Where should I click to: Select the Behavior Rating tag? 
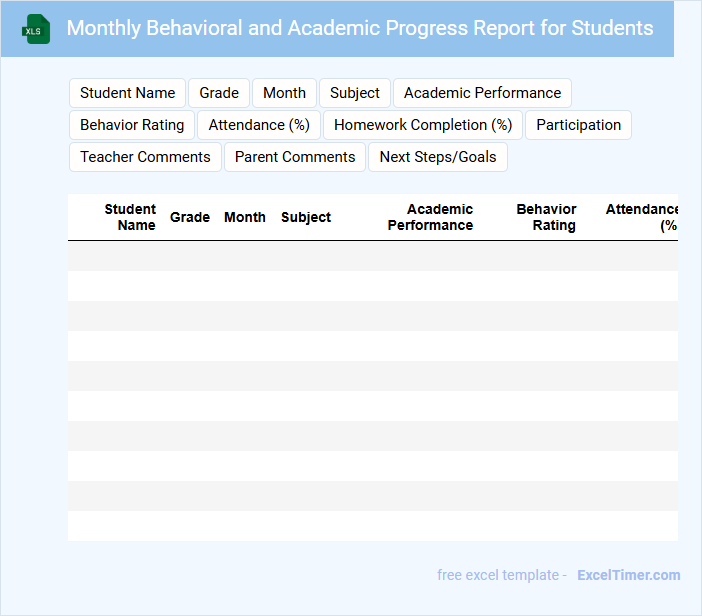point(132,125)
